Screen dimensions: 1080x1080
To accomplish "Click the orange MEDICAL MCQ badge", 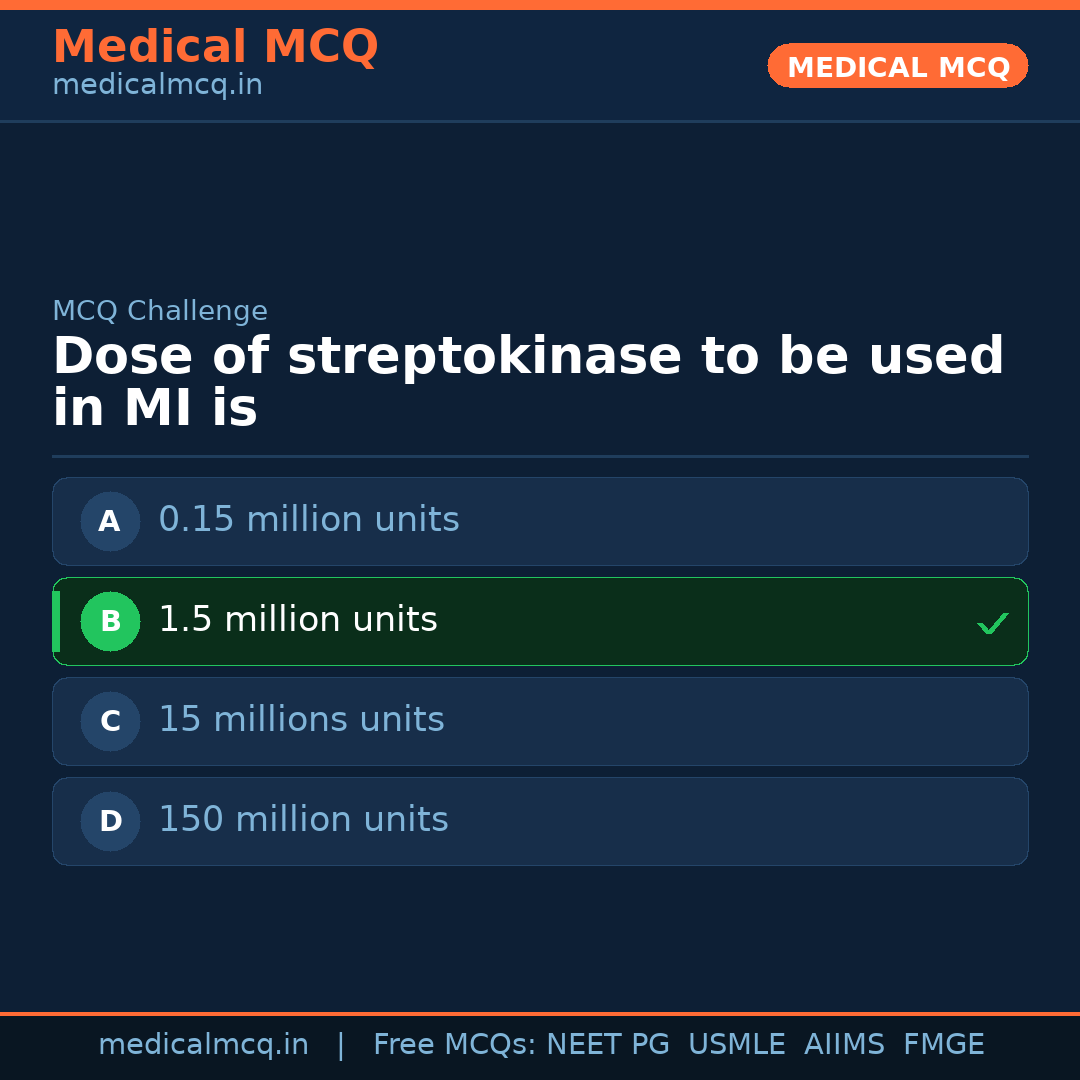I will (897, 67).
